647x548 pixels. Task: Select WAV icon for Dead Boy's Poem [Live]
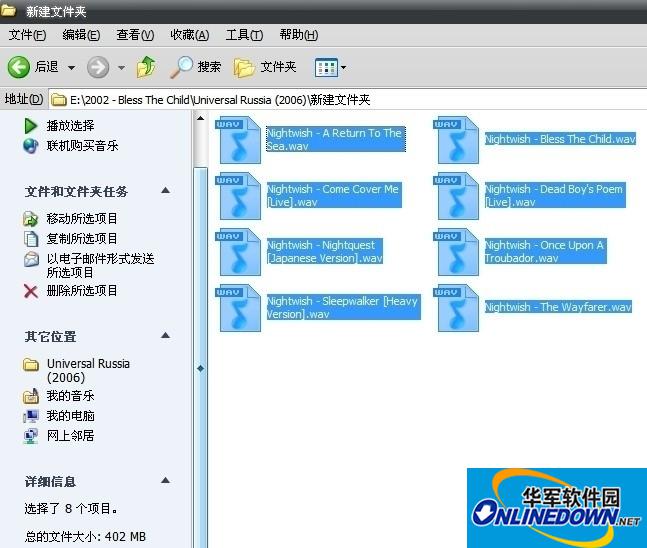coord(456,196)
